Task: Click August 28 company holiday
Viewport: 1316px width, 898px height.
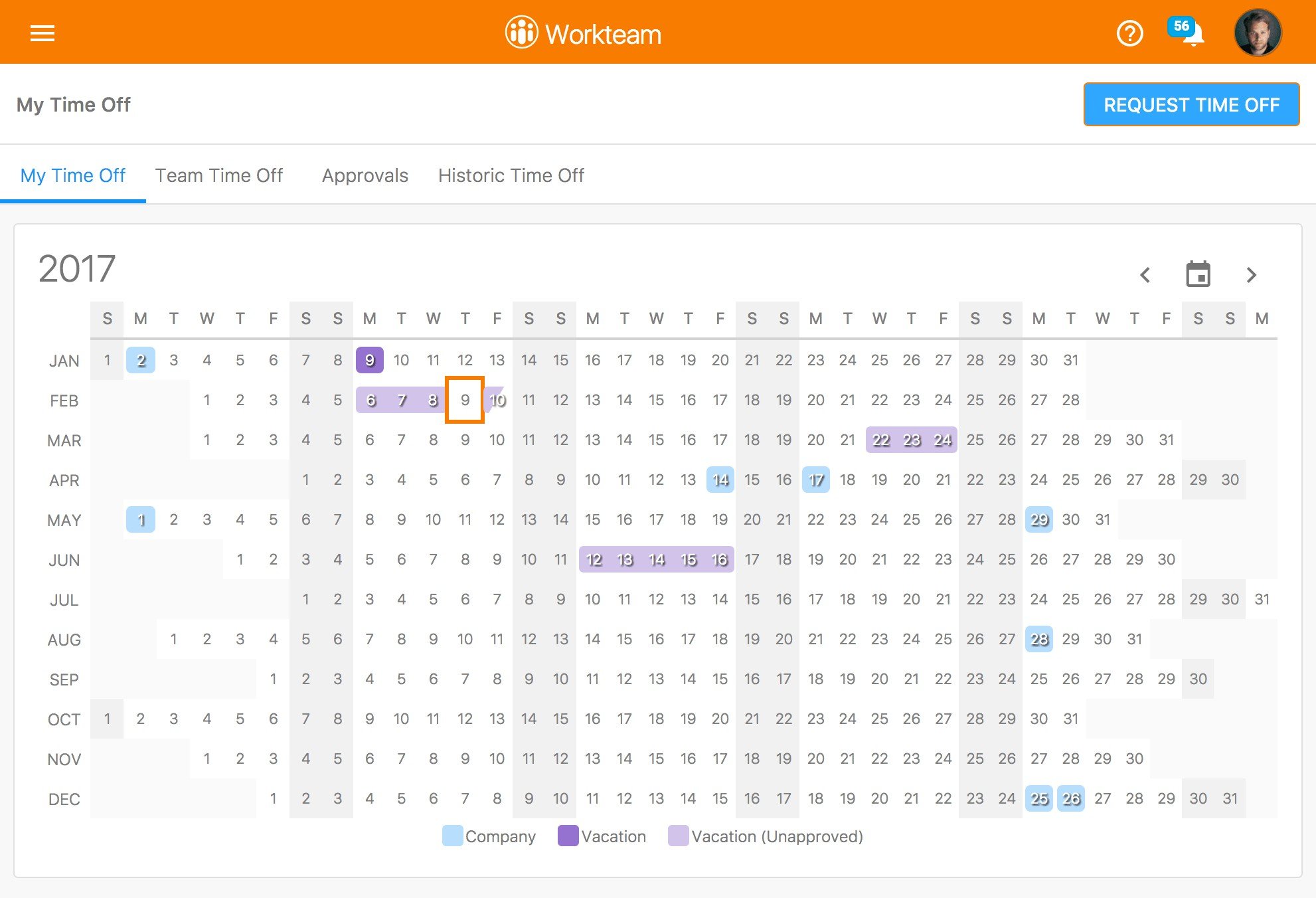Action: click(1039, 639)
